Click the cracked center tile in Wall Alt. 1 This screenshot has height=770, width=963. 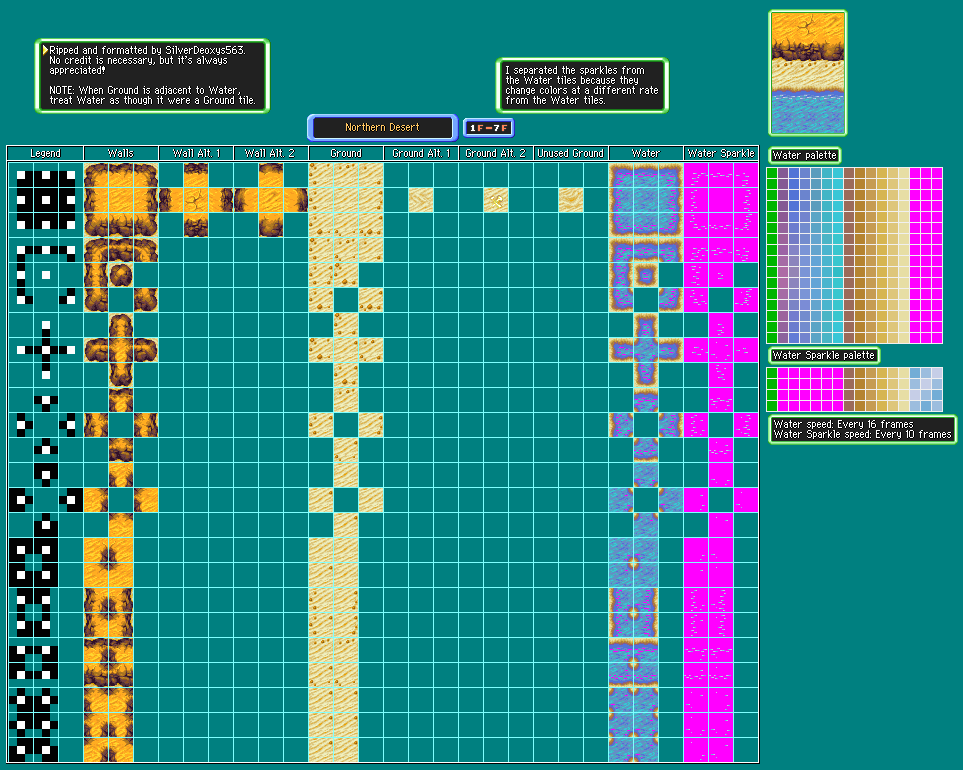[x=196, y=200]
